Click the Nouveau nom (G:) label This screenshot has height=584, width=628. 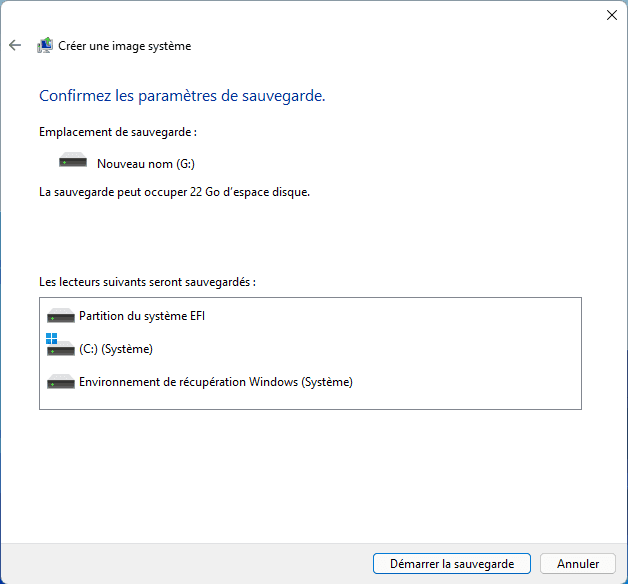146,164
